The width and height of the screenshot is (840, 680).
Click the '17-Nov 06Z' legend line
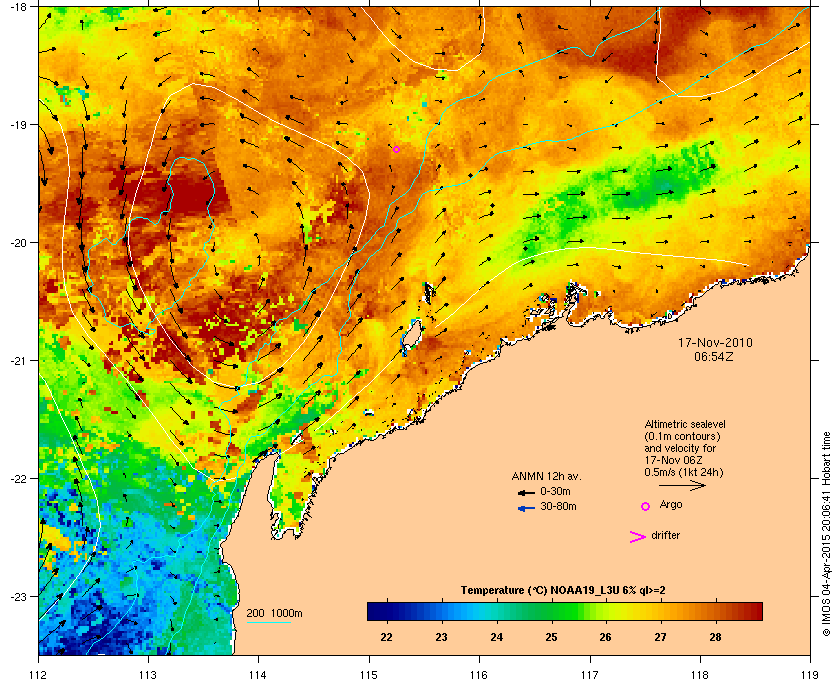pyautogui.click(x=673, y=460)
